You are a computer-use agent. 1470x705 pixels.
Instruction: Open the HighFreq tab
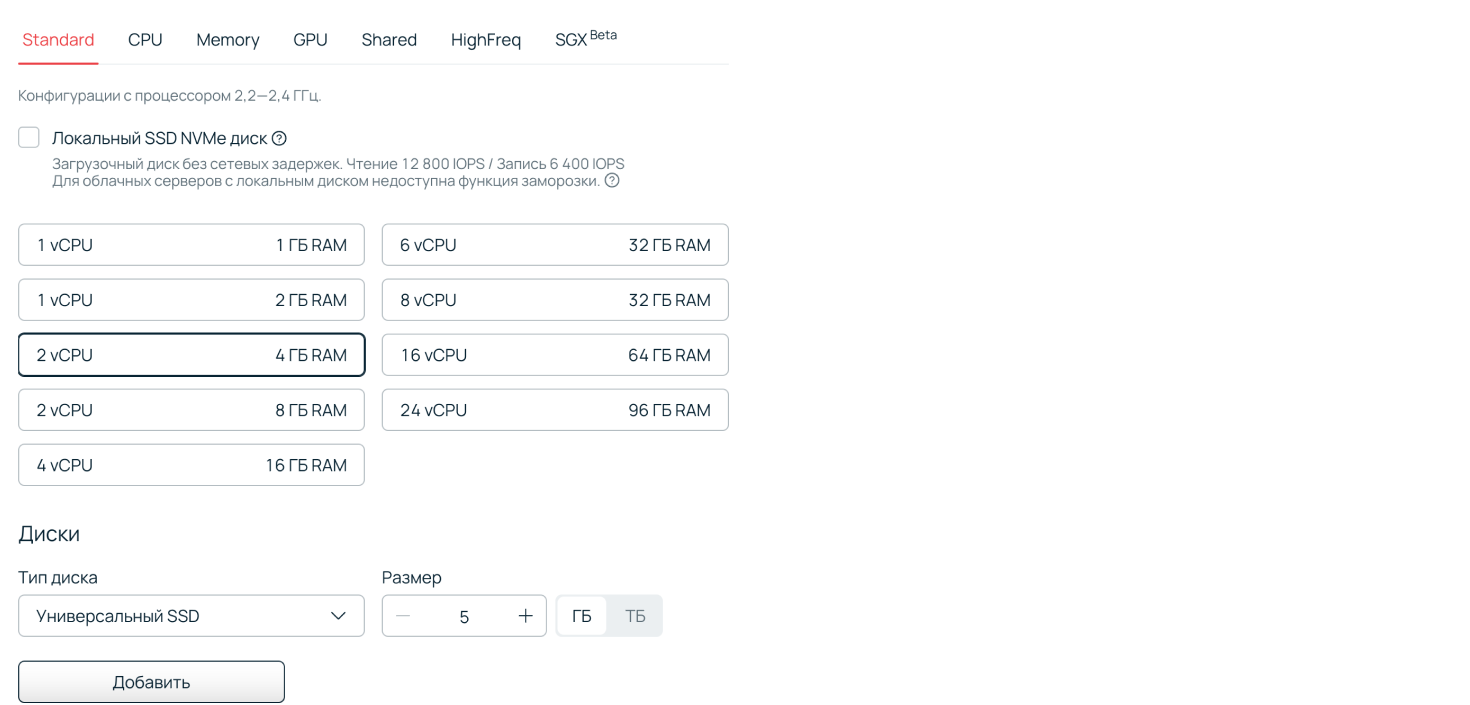pyautogui.click(x=486, y=40)
